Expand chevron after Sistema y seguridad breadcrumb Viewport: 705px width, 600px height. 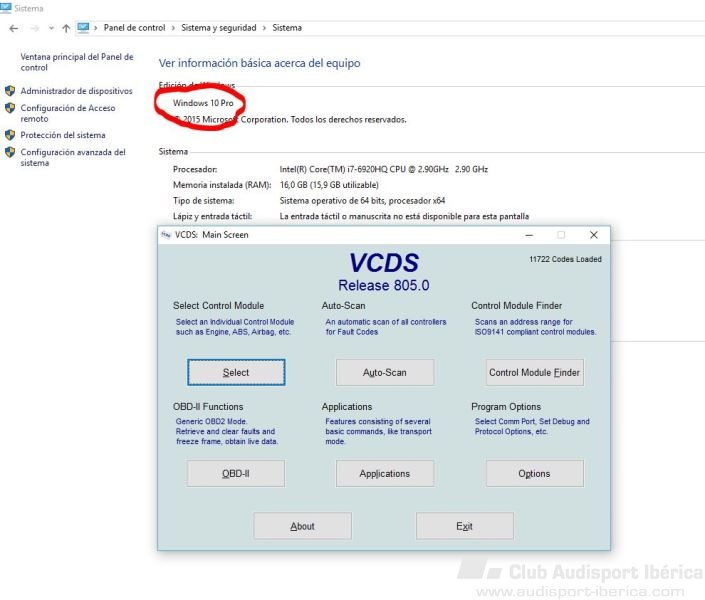pos(264,28)
